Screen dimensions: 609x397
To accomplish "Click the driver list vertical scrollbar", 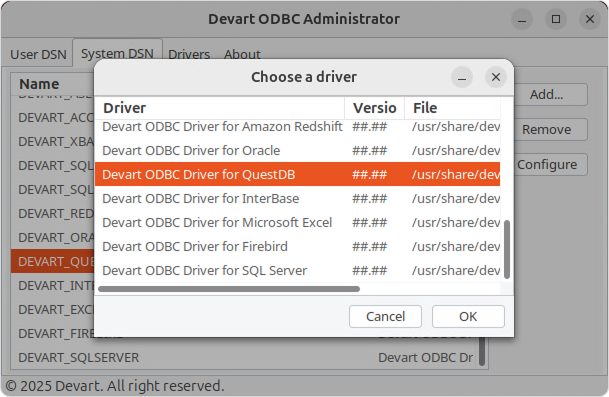I will [506, 249].
